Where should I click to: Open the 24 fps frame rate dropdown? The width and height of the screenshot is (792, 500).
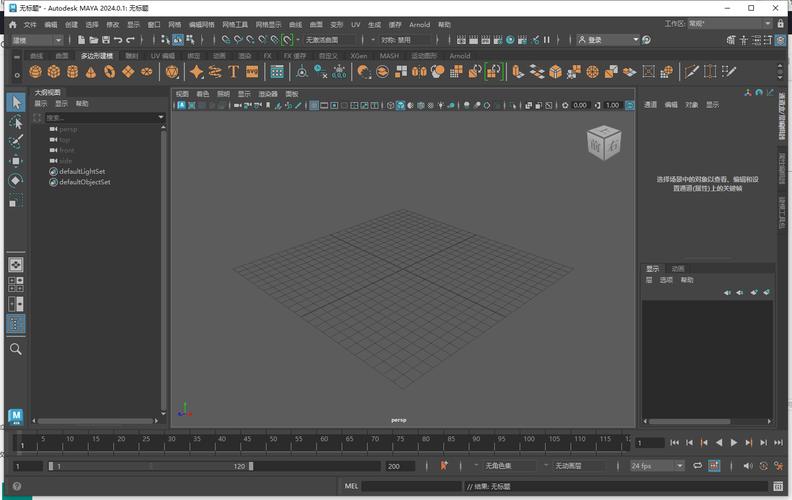tap(657, 466)
